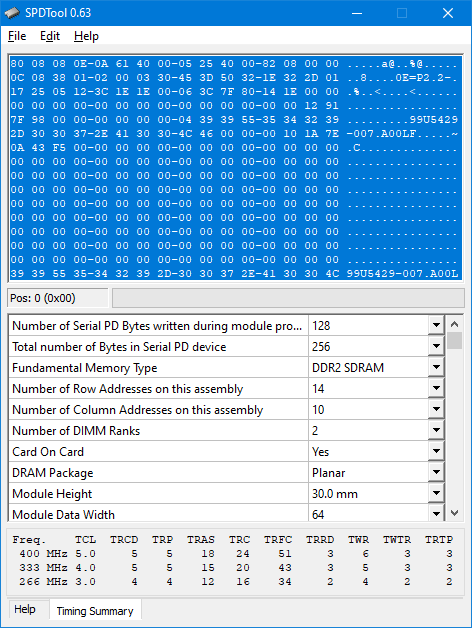Image resolution: width=472 pixels, height=628 pixels.
Task: Click the TRAS column header
Action: coord(201,540)
